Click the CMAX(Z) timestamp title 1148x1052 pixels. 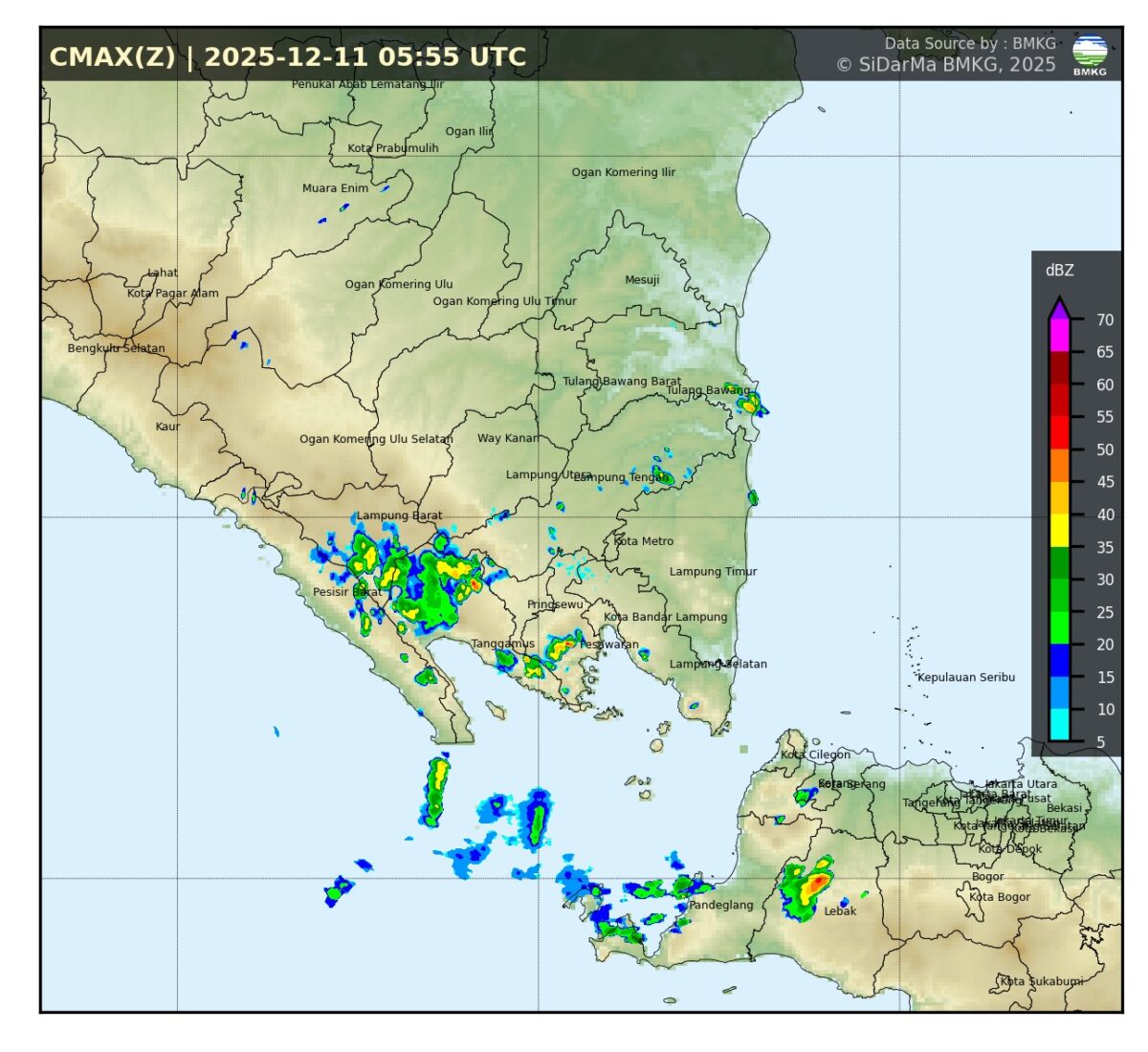[x=287, y=57]
